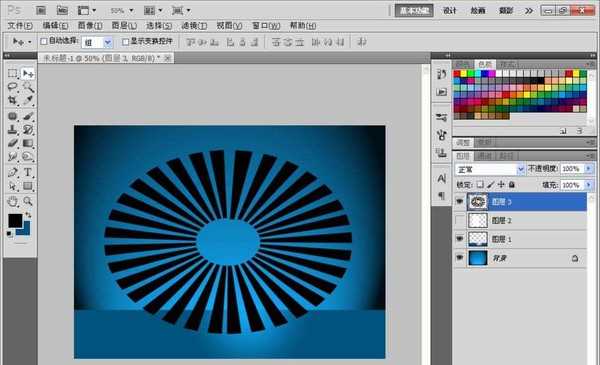Select the Rectangular Marquee tool
600x365 pixels.
click(x=13, y=73)
